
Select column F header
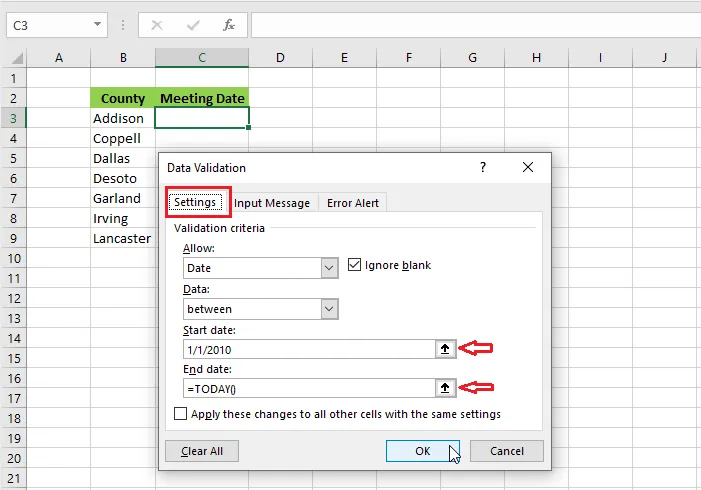click(x=409, y=58)
